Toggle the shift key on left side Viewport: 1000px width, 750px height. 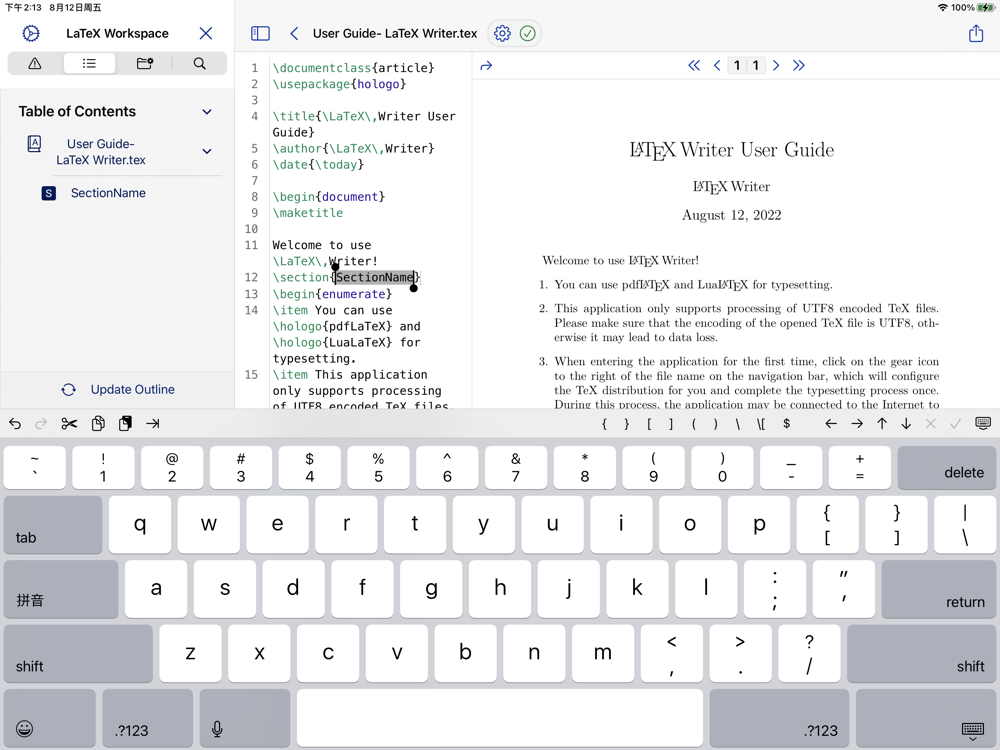coord(78,654)
